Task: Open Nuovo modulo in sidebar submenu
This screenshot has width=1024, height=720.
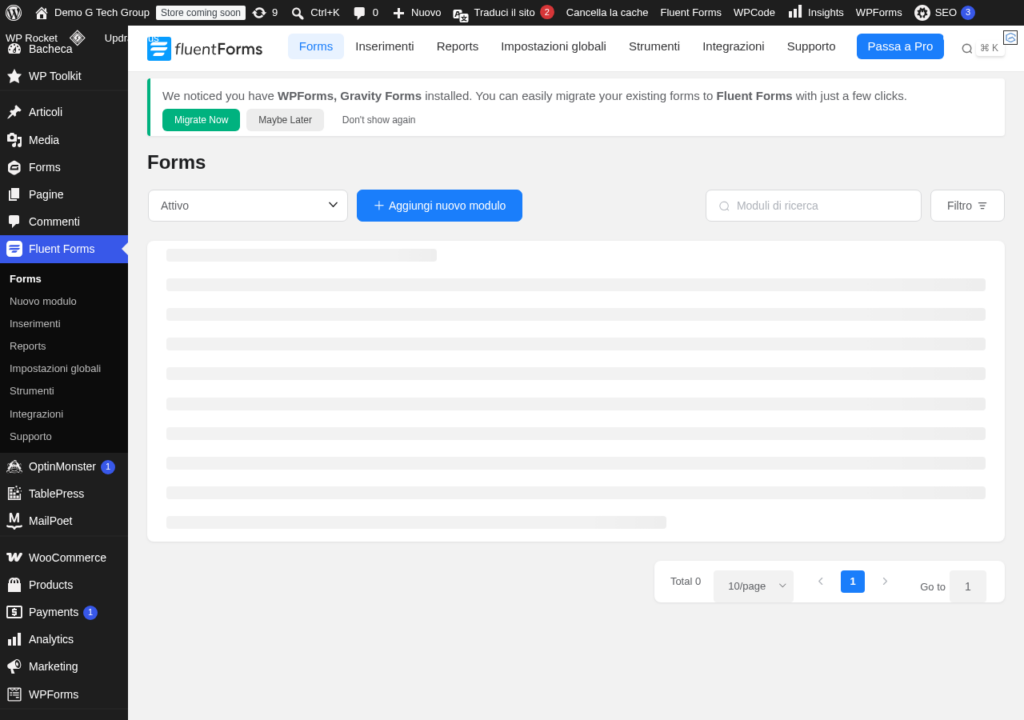Action: [43, 301]
